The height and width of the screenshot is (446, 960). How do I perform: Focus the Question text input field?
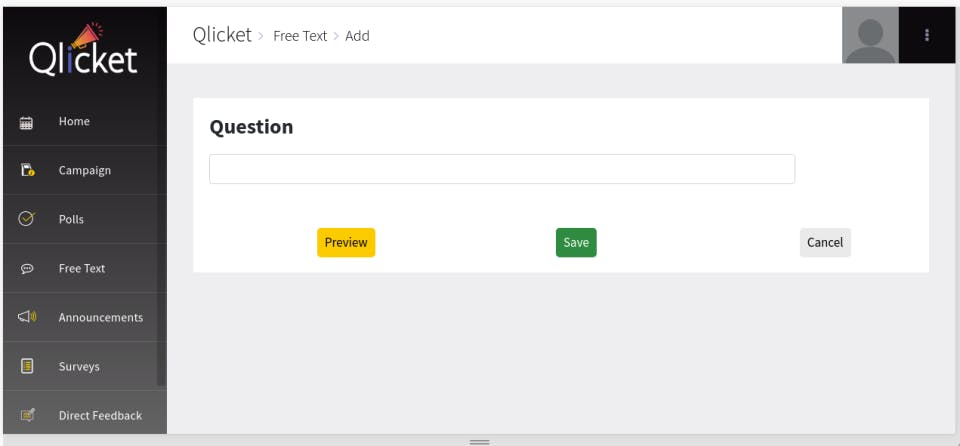[x=502, y=169]
